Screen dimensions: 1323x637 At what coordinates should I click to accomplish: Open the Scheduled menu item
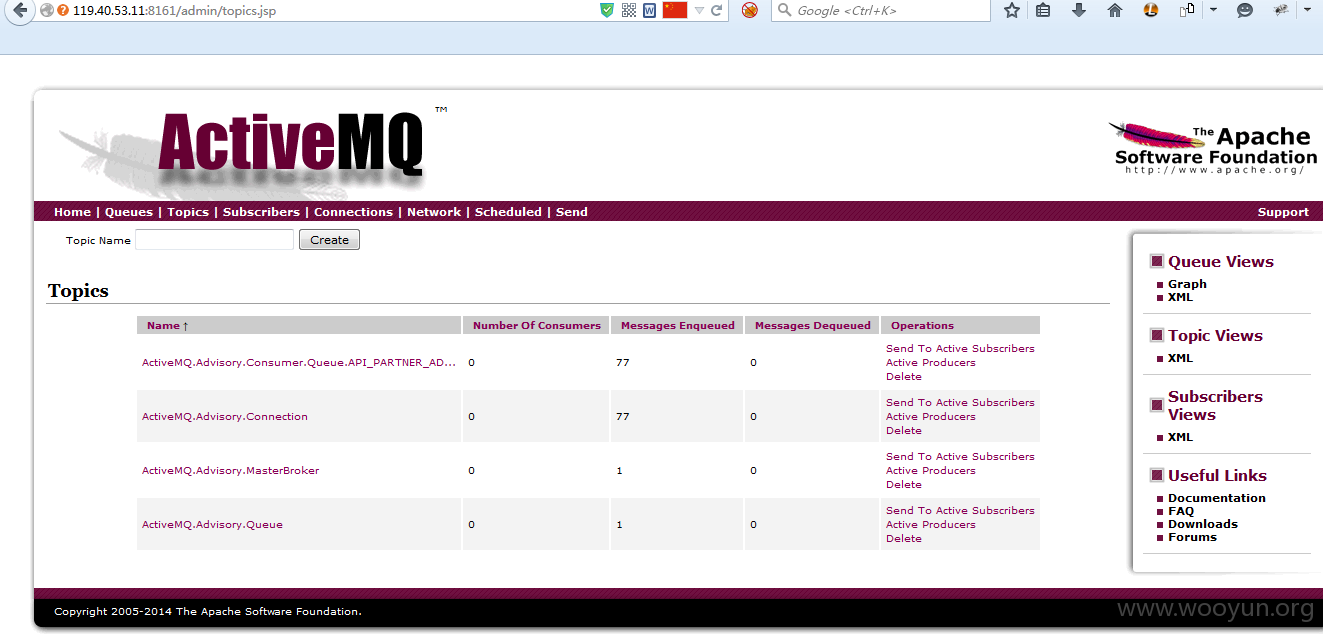click(x=508, y=212)
